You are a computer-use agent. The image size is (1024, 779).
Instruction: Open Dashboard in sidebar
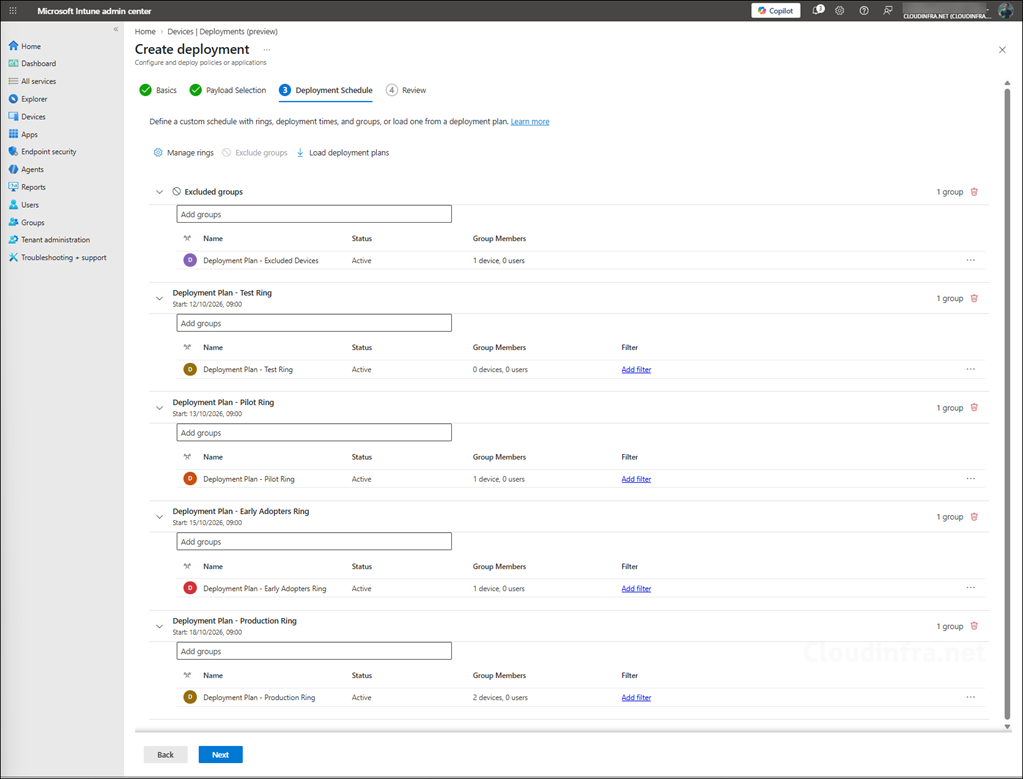click(x=32, y=63)
